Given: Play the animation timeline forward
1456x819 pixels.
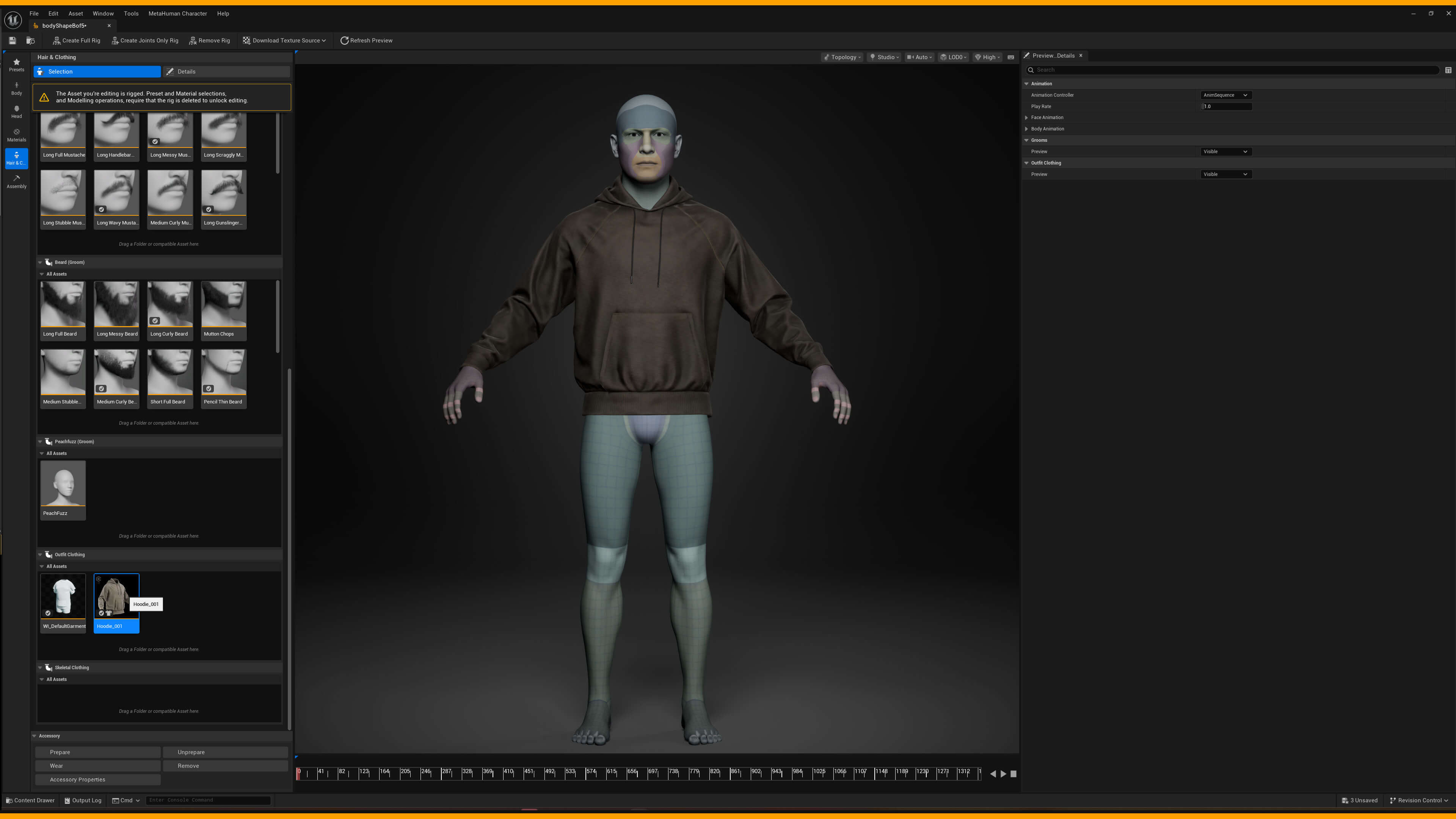Looking at the screenshot, I should tap(1003, 774).
